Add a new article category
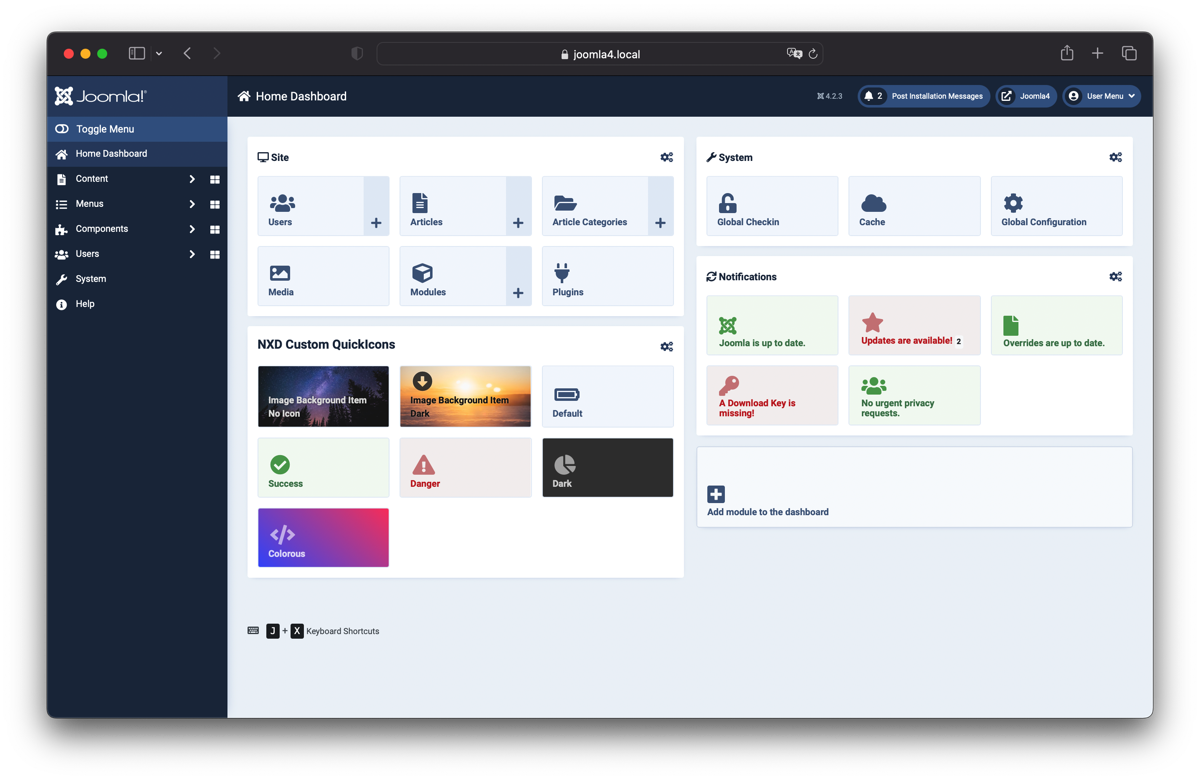This screenshot has height=780, width=1200. tap(660, 206)
